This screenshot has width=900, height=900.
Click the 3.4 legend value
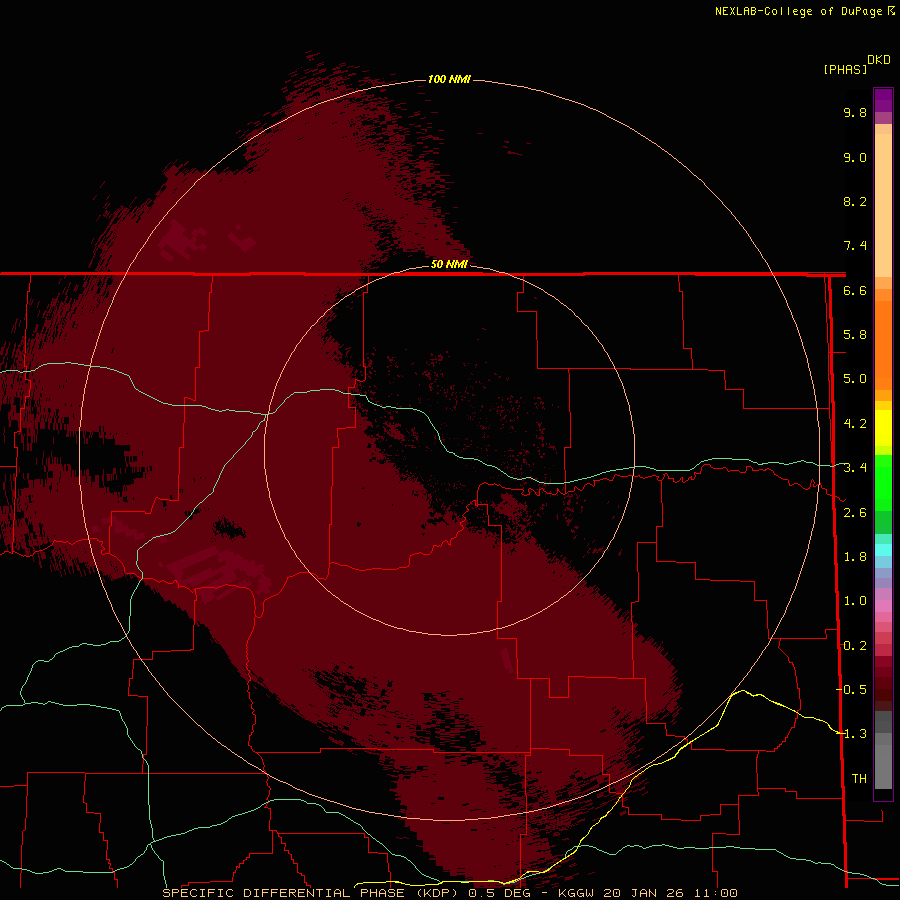(x=855, y=468)
